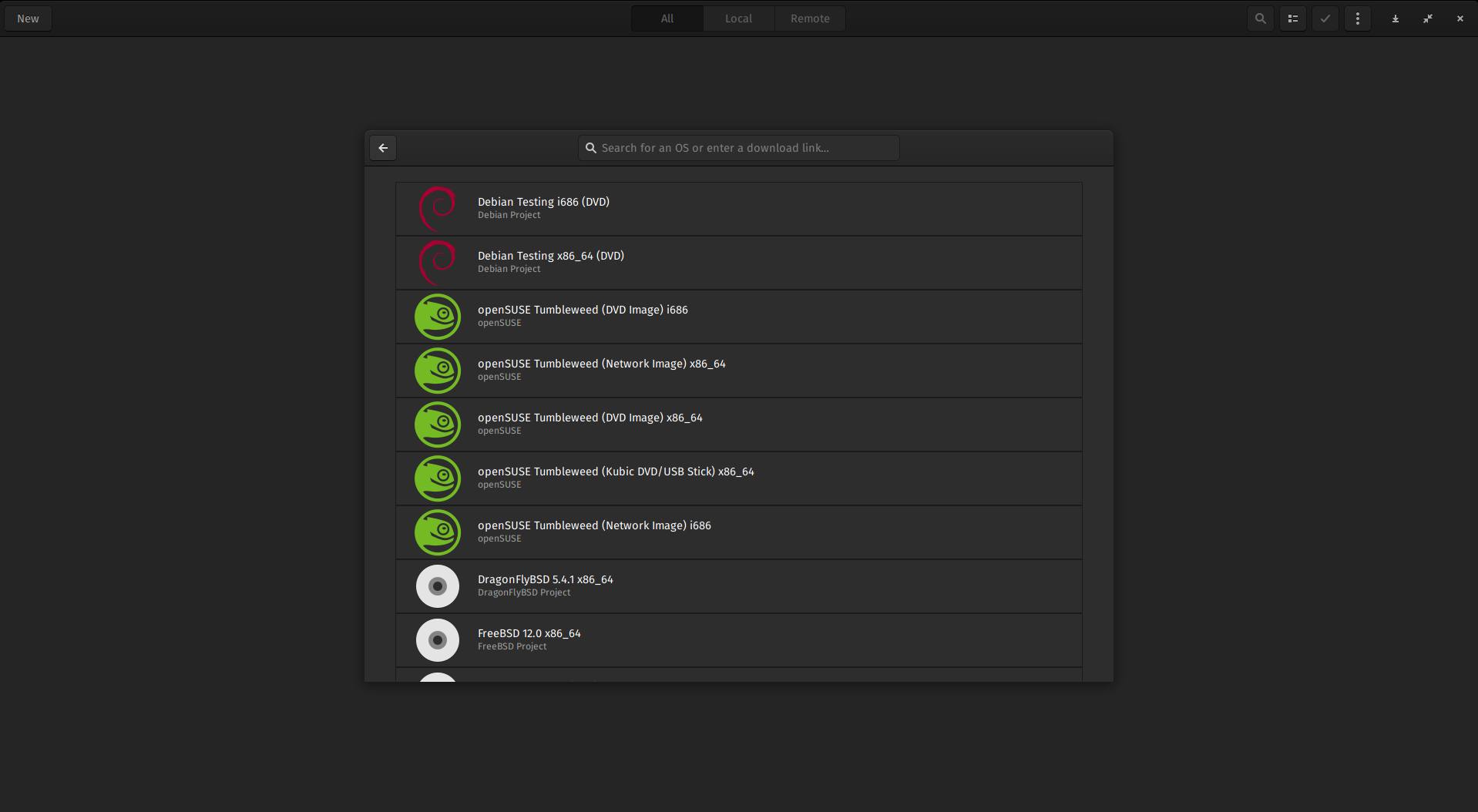The height and width of the screenshot is (812, 1478).
Task: Select openSUSE Tumbleweed (Kubic DVD/USB Stick) x86_64
Action: click(738, 478)
